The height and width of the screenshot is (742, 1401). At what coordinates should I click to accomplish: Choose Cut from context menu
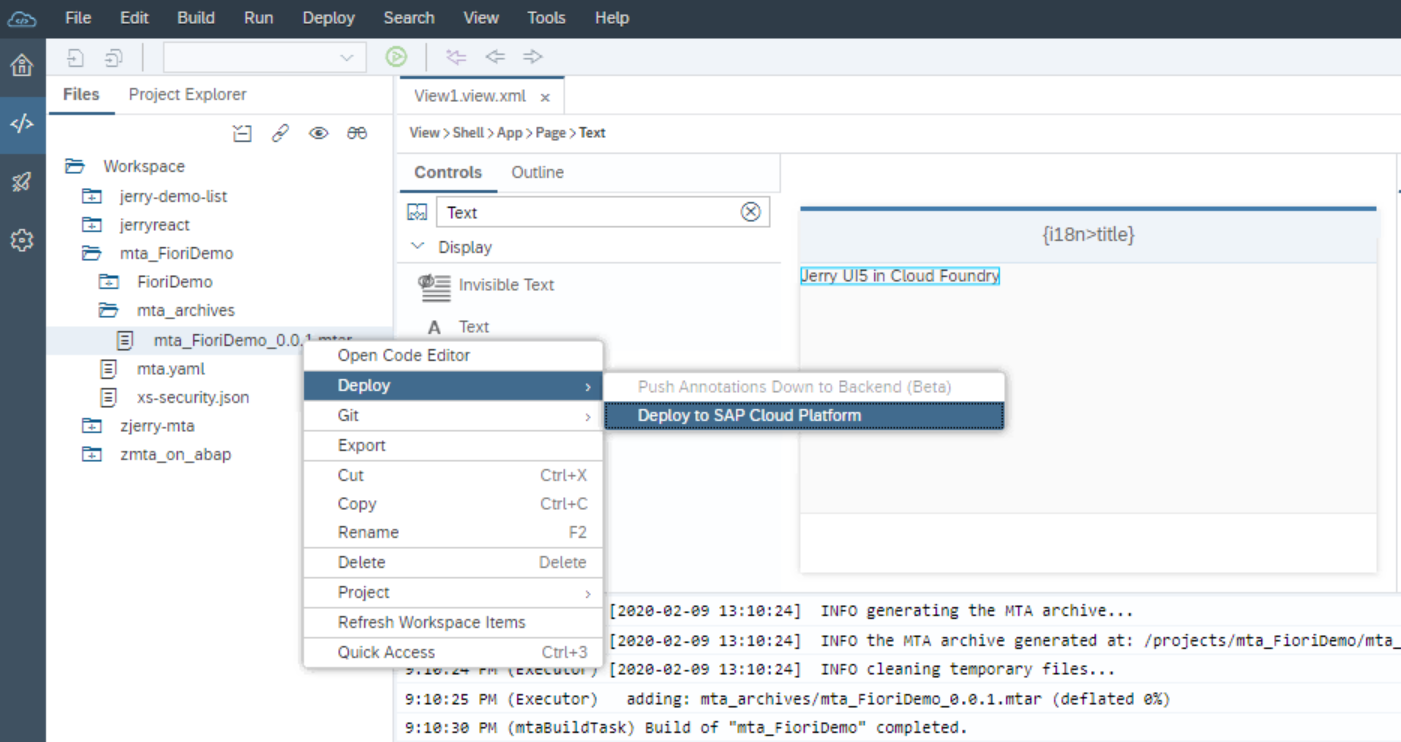pyautogui.click(x=453, y=476)
